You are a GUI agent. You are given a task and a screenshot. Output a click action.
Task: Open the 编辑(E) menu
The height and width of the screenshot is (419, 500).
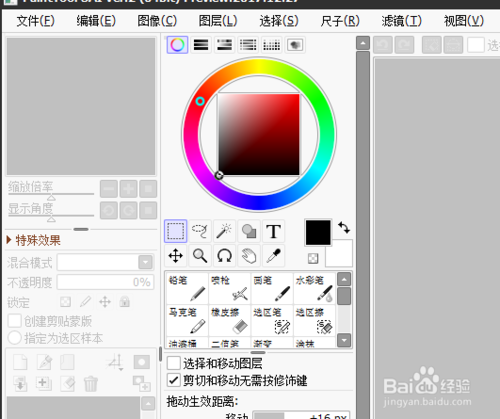pyautogui.click(x=96, y=21)
